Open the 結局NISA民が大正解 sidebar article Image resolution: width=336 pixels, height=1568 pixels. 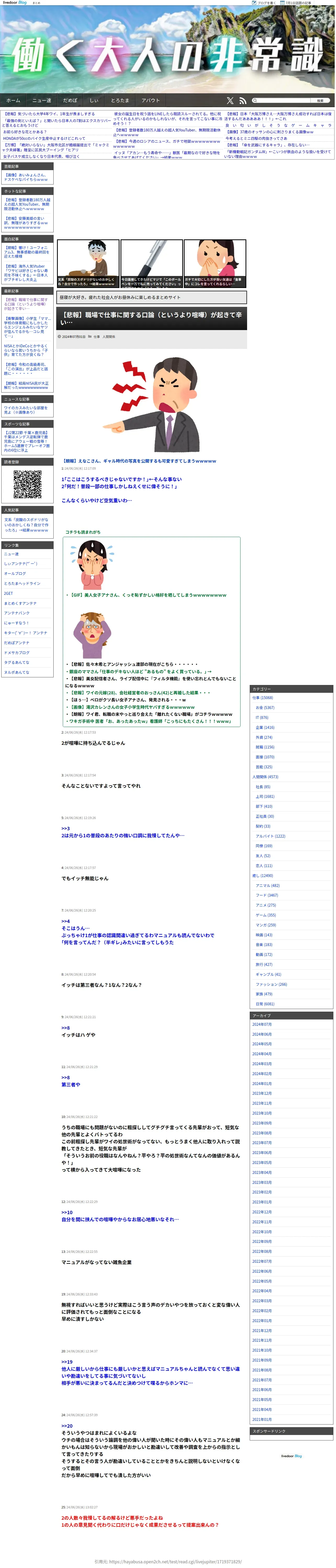[x=26, y=385]
